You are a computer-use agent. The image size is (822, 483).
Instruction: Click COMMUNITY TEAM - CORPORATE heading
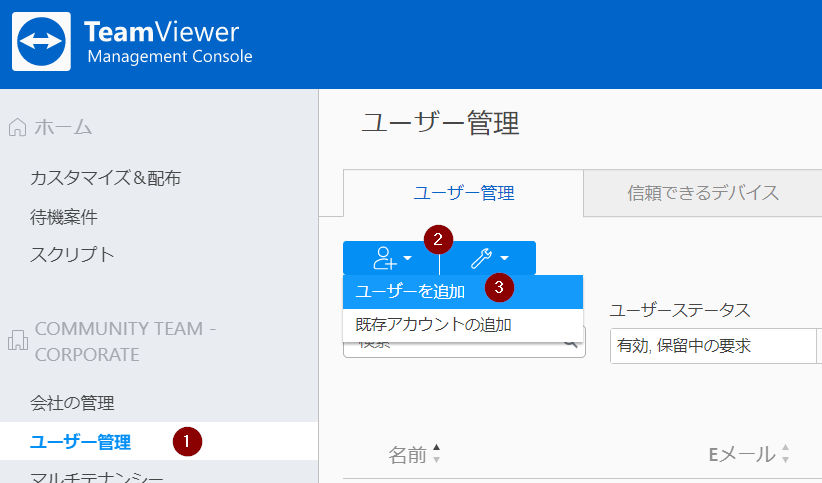tap(125, 341)
